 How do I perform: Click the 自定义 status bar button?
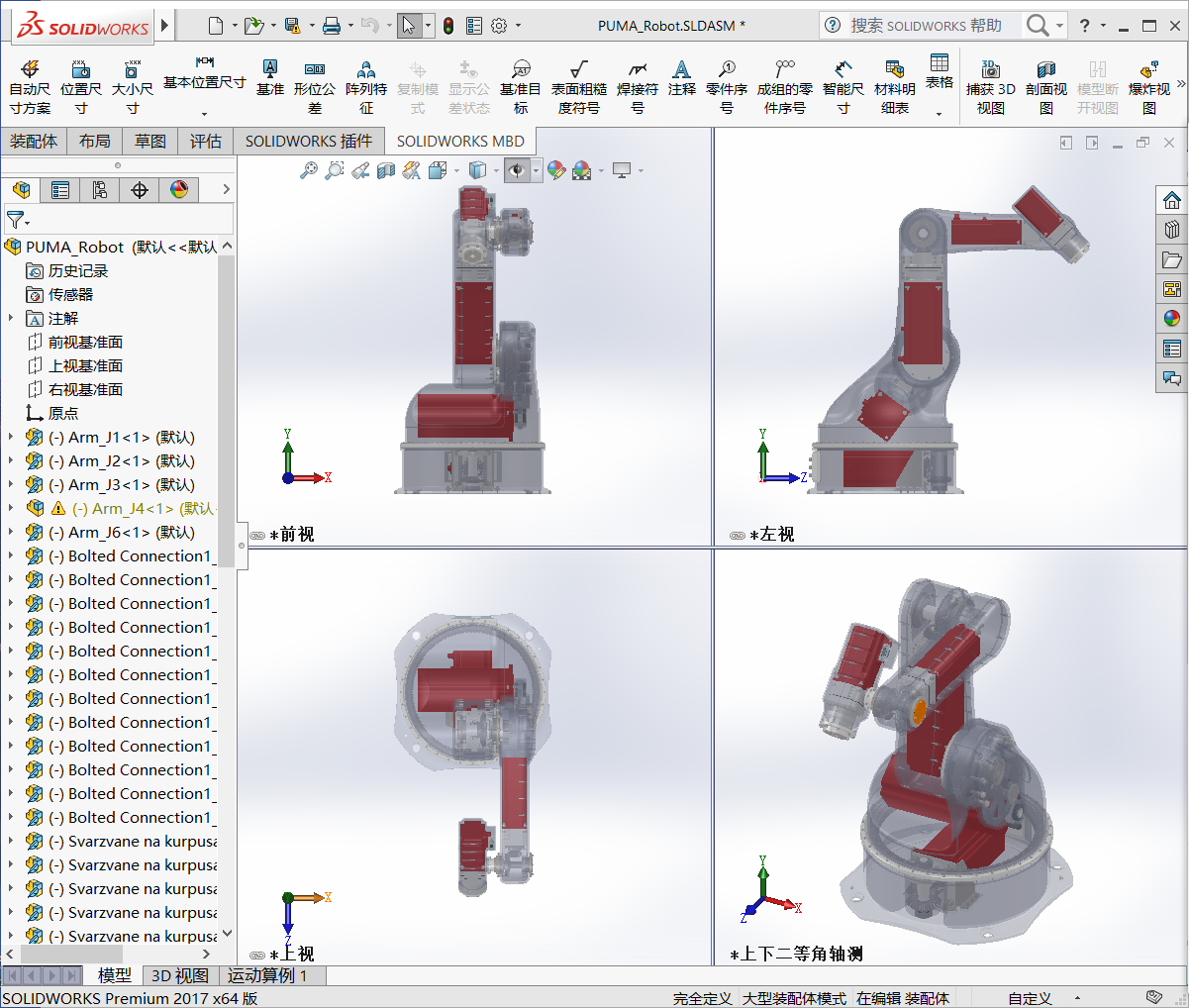click(1030, 998)
